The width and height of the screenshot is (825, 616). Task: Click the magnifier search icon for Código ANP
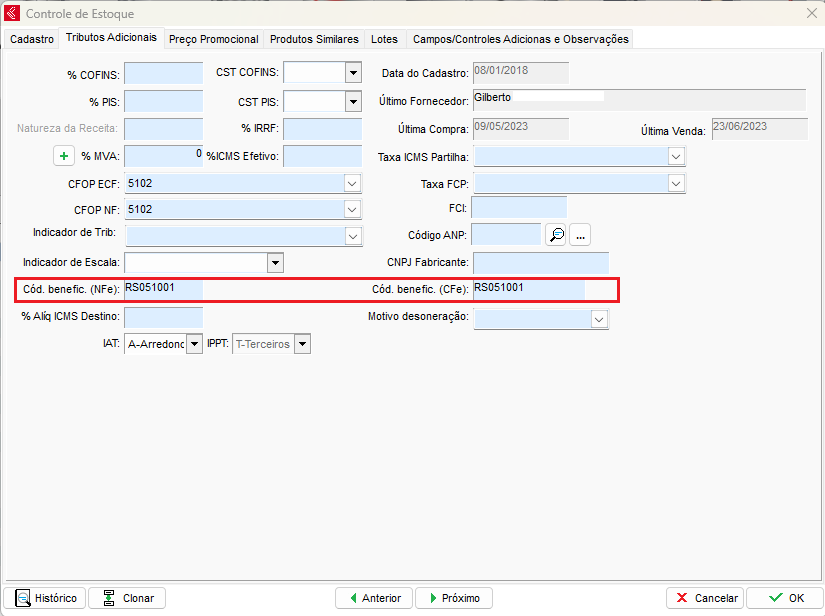point(556,234)
